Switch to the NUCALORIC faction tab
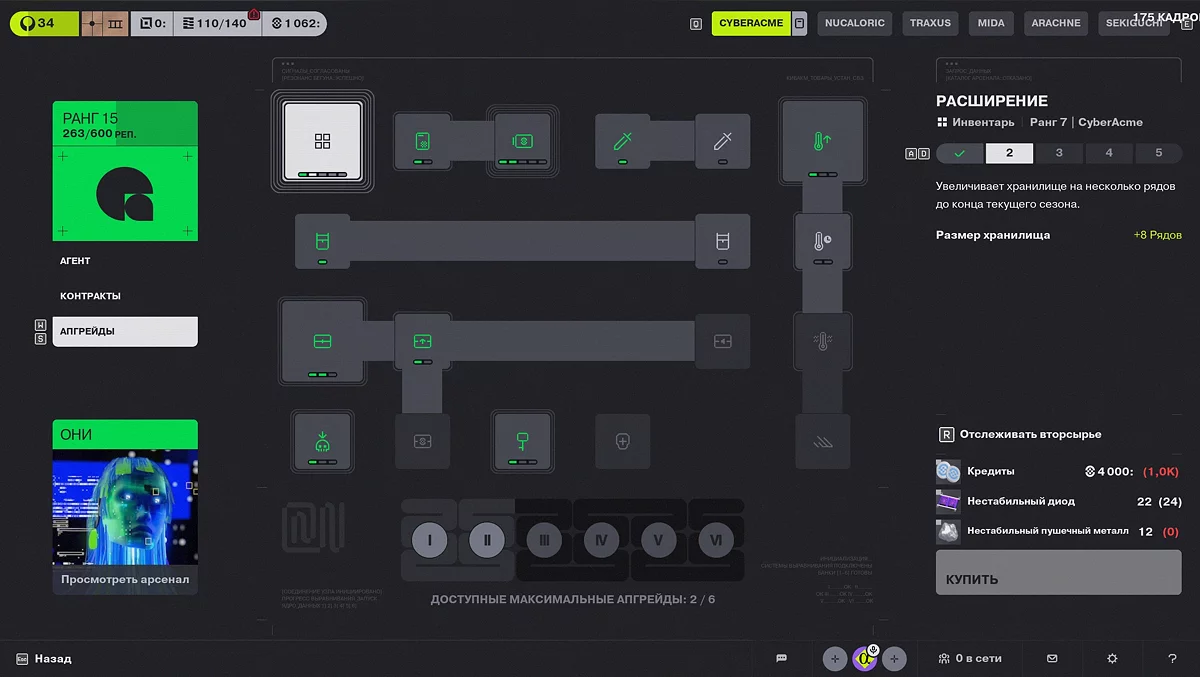This screenshot has width=1200, height=677. [x=855, y=23]
